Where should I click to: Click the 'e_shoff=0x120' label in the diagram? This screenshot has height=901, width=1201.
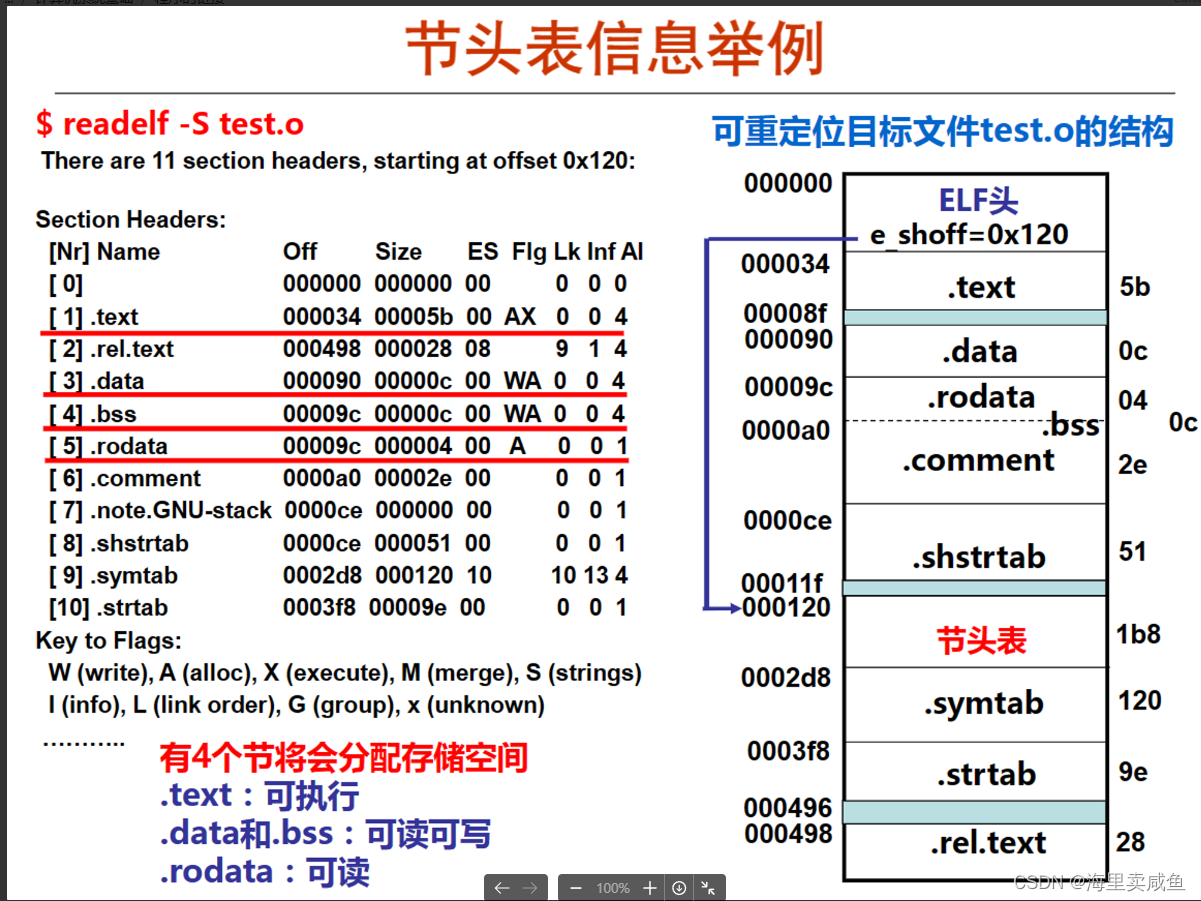coord(970,235)
